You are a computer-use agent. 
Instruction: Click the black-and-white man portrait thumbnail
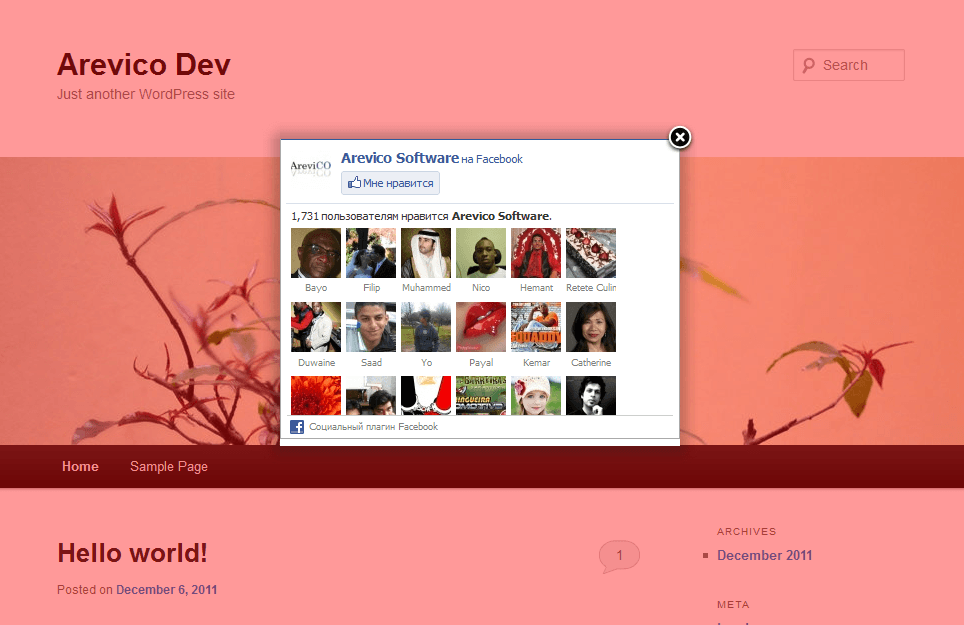pos(591,395)
